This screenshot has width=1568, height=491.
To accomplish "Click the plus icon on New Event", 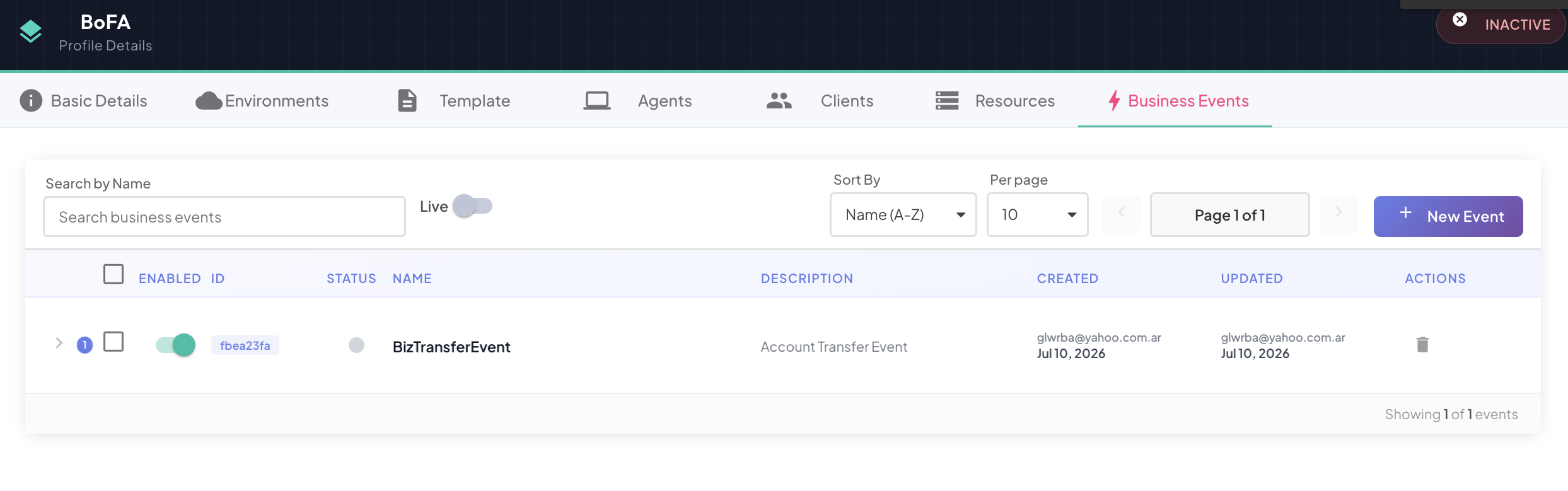I will [1405, 212].
